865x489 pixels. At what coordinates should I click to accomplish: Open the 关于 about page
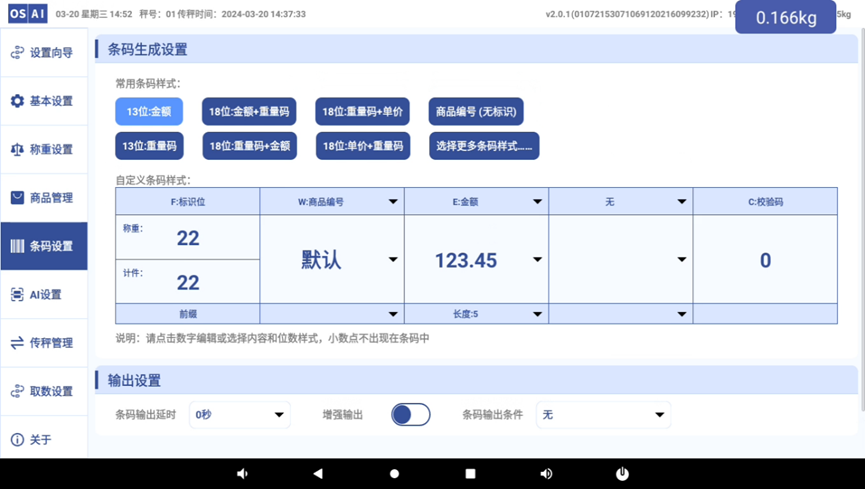click(x=43, y=440)
